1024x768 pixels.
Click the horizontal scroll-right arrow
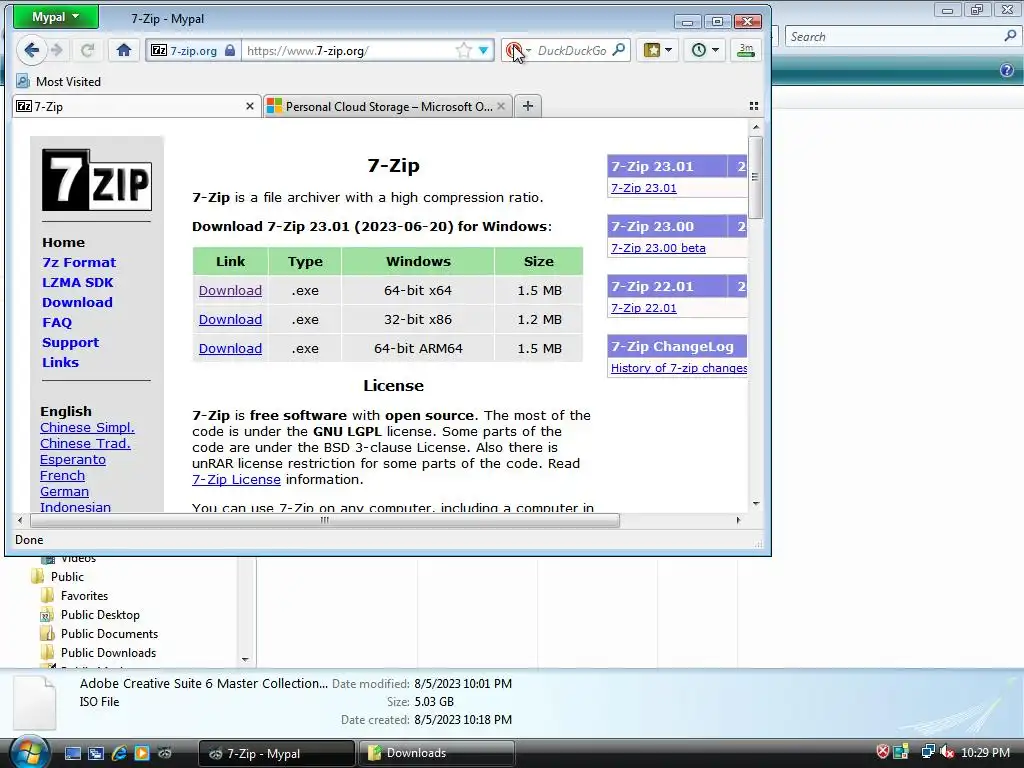739,520
